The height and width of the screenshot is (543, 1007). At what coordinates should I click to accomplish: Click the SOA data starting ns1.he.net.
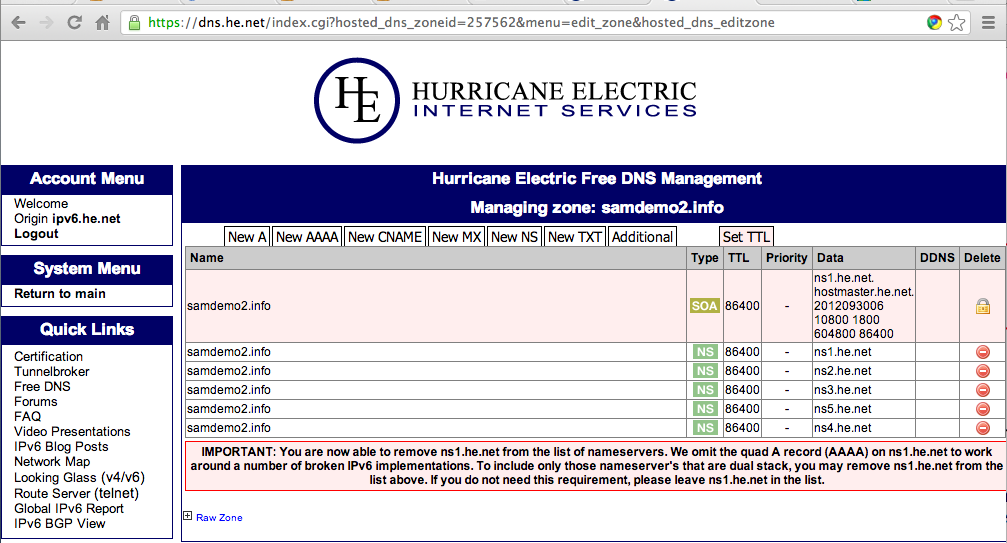(863, 306)
